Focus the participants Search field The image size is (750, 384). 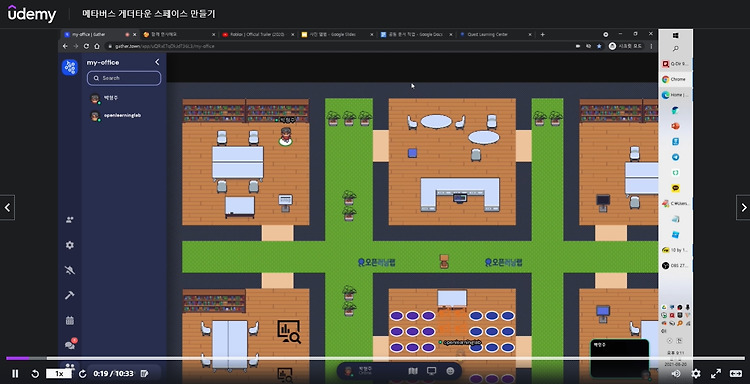[124, 78]
